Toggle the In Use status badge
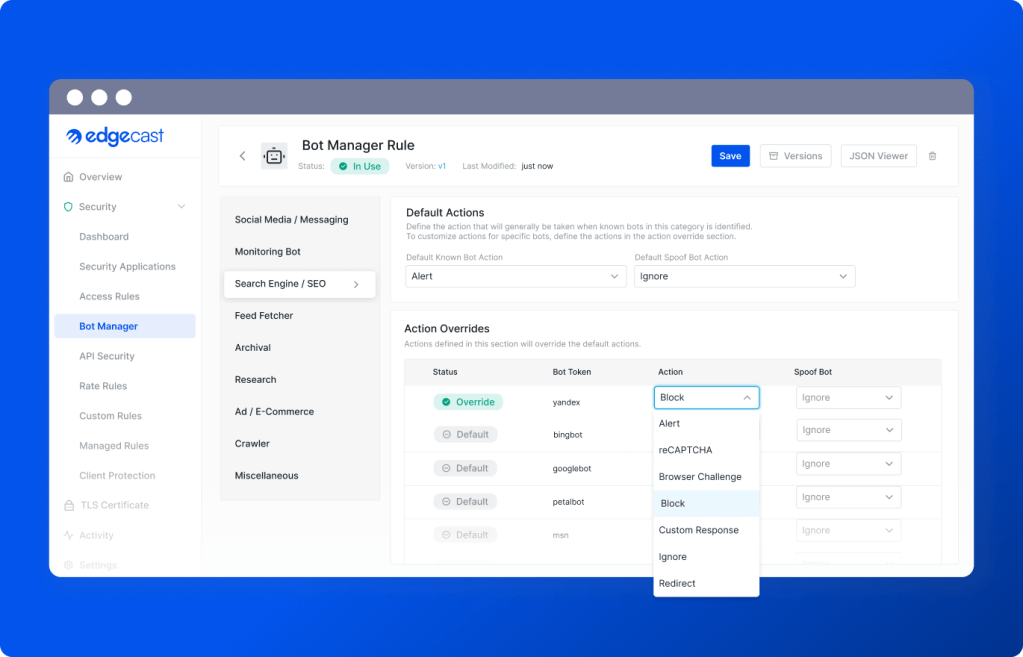Screen dimensions: 1023x657 359,166
